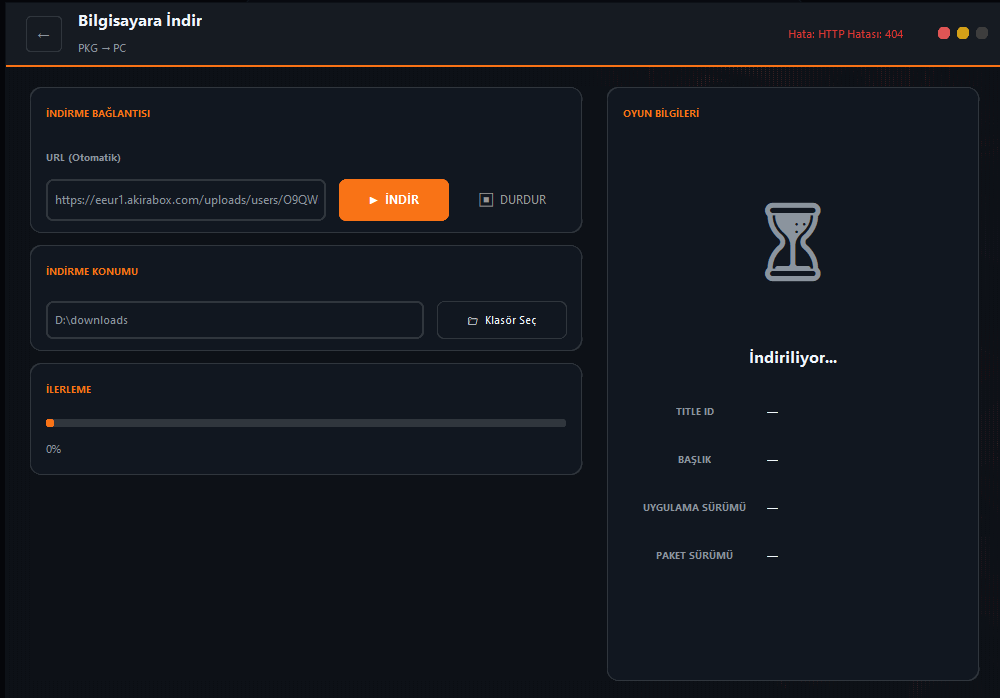Screen dimensions: 1000x698
Task: Click the hourglass icon in game info
Action: click(793, 241)
